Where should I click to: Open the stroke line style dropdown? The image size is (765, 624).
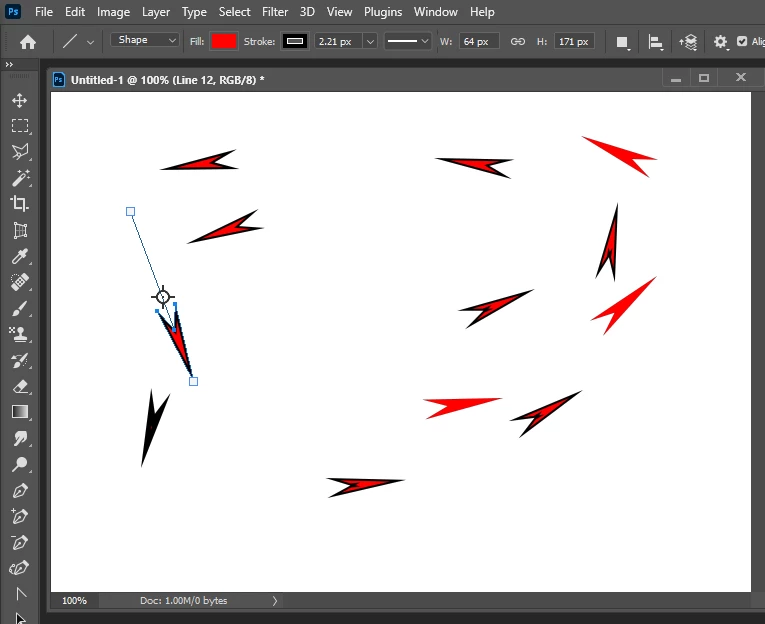tap(408, 41)
